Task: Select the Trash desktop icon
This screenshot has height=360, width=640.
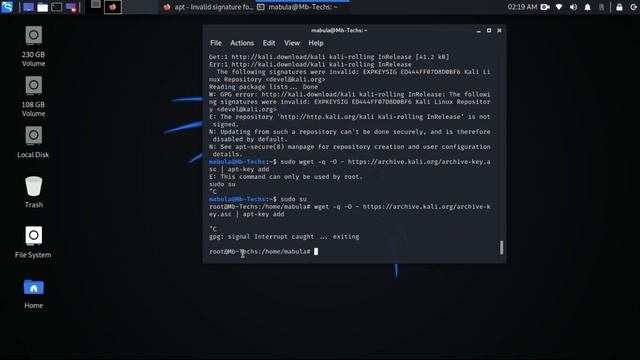Action: tap(33, 192)
